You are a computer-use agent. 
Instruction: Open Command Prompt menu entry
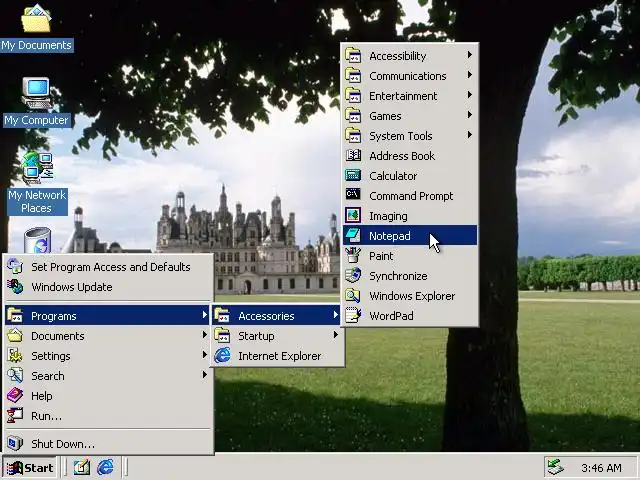tap(410, 196)
